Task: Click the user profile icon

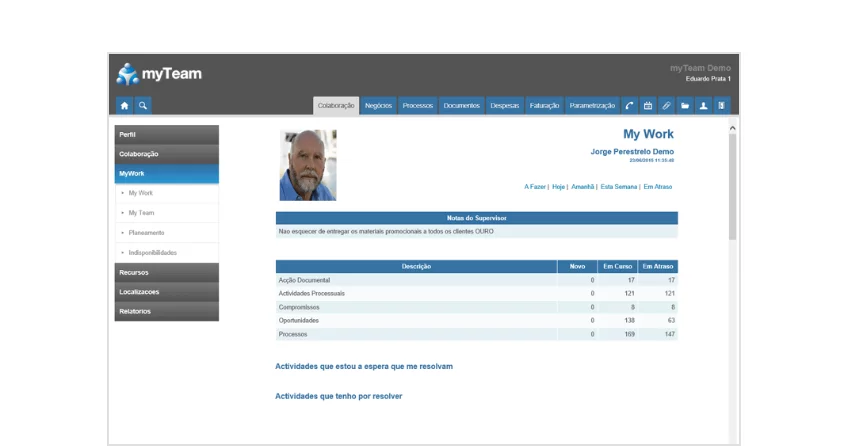Action: 703,105
